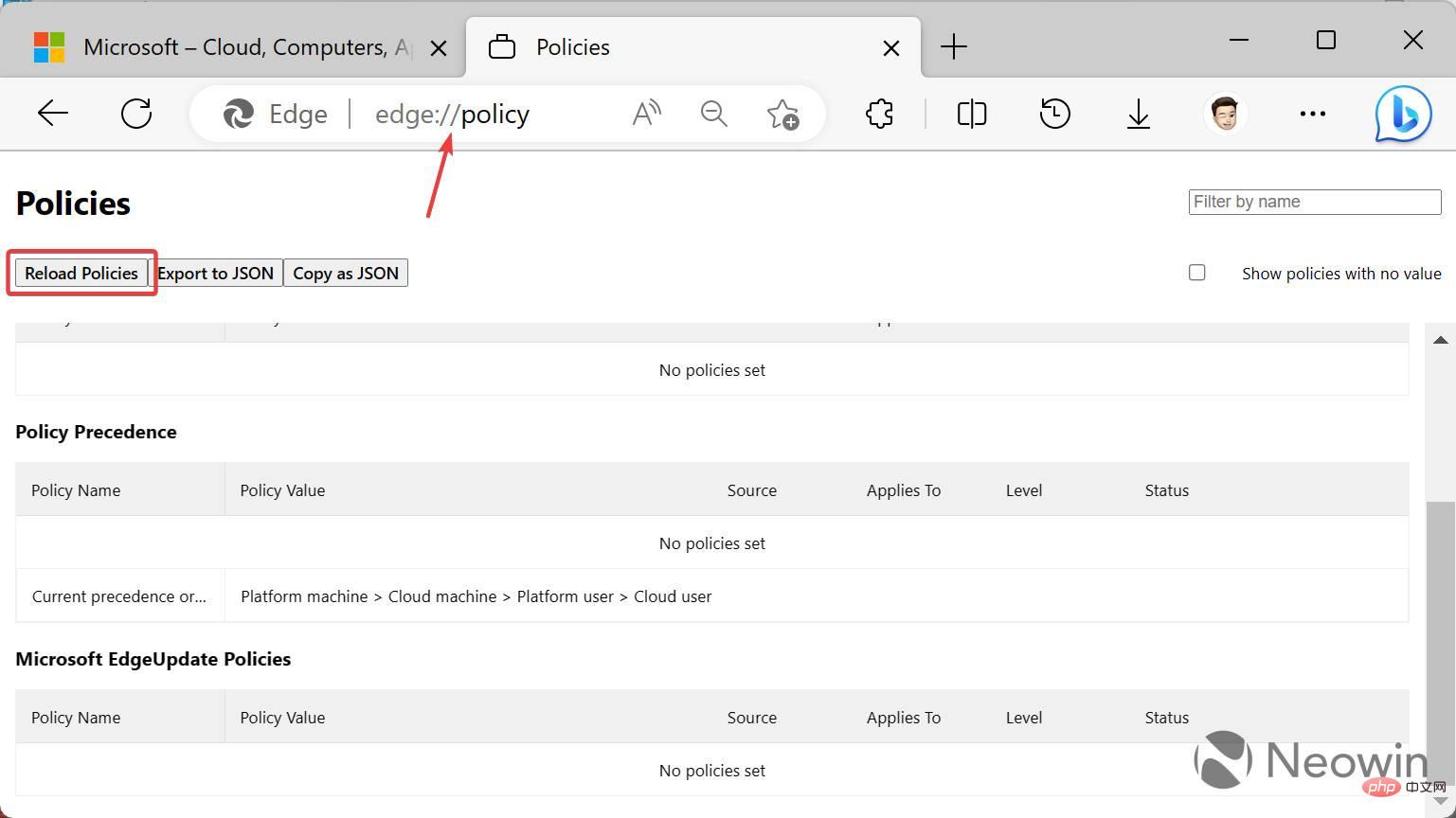This screenshot has width=1456, height=818.
Task: Click the vertical scrollbar thumb
Action: [x=1440, y=644]
